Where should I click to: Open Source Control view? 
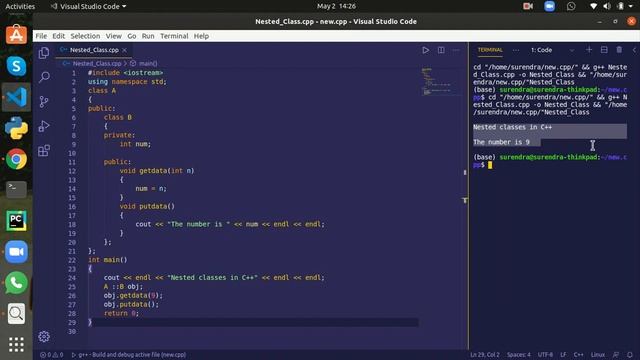(x=44, y=102)
